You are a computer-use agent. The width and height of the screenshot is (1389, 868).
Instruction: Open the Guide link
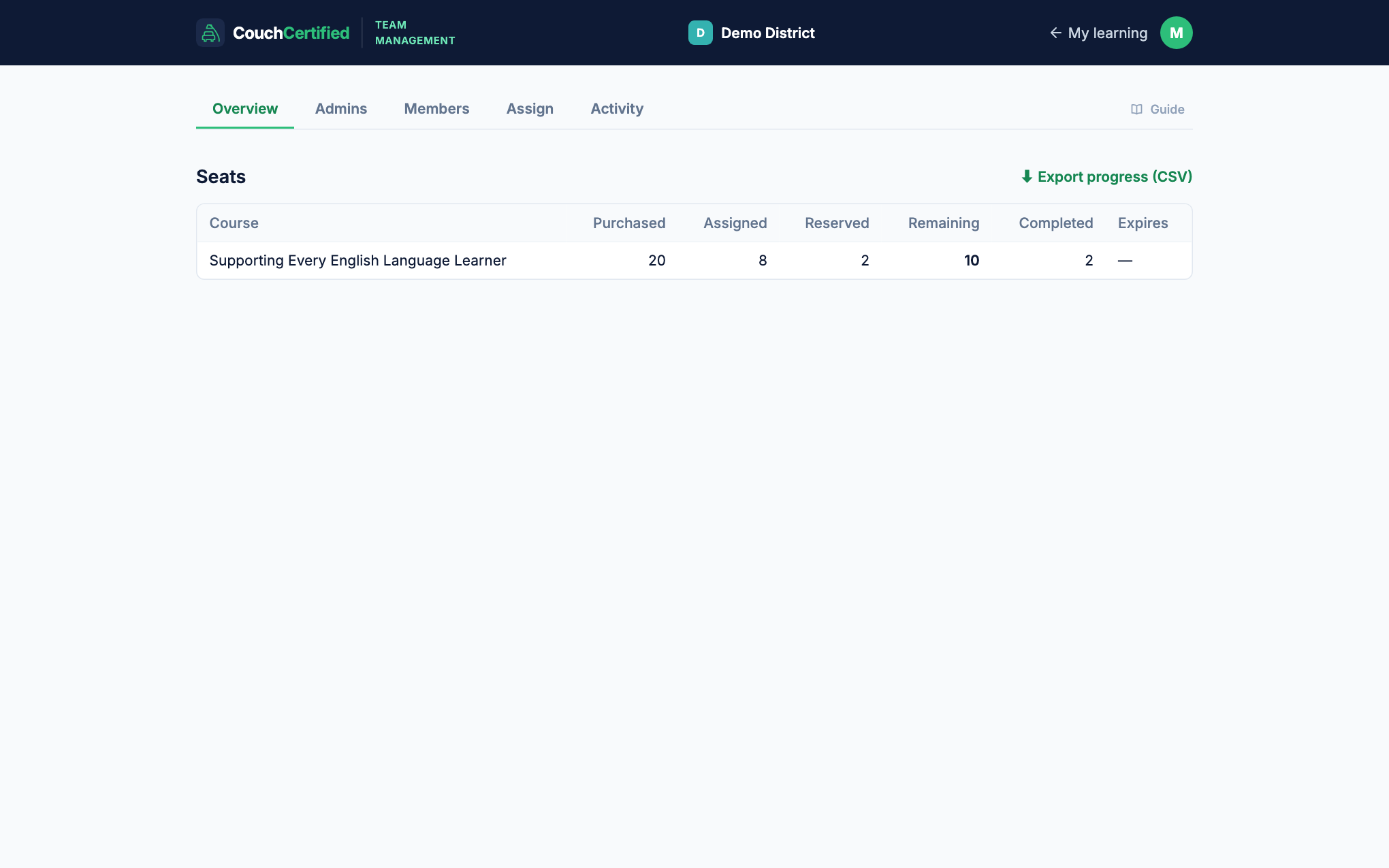[x=1157, y=109]
